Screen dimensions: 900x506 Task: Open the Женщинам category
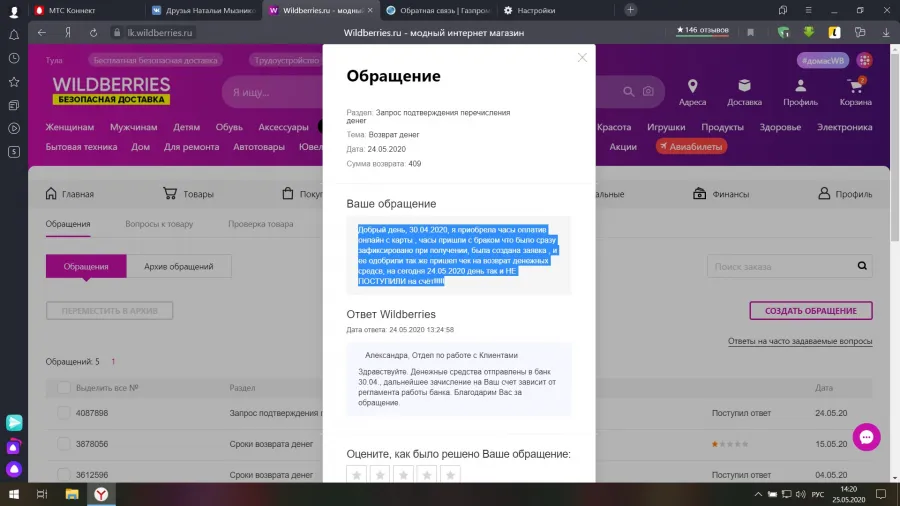pos(69,127)
